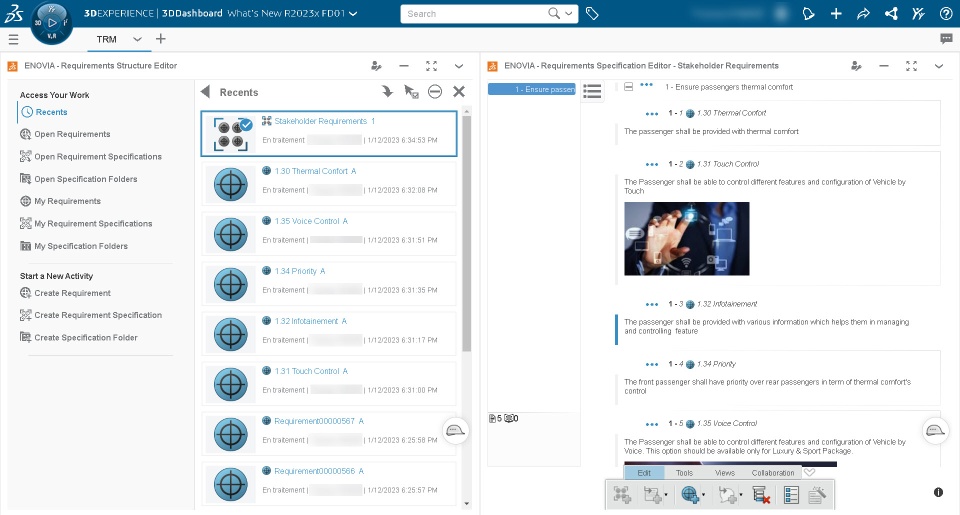This screenshot has height=515, width=960.
Task: Click the helmet assistant icon in Structure Editor
Action: point(455,430)
